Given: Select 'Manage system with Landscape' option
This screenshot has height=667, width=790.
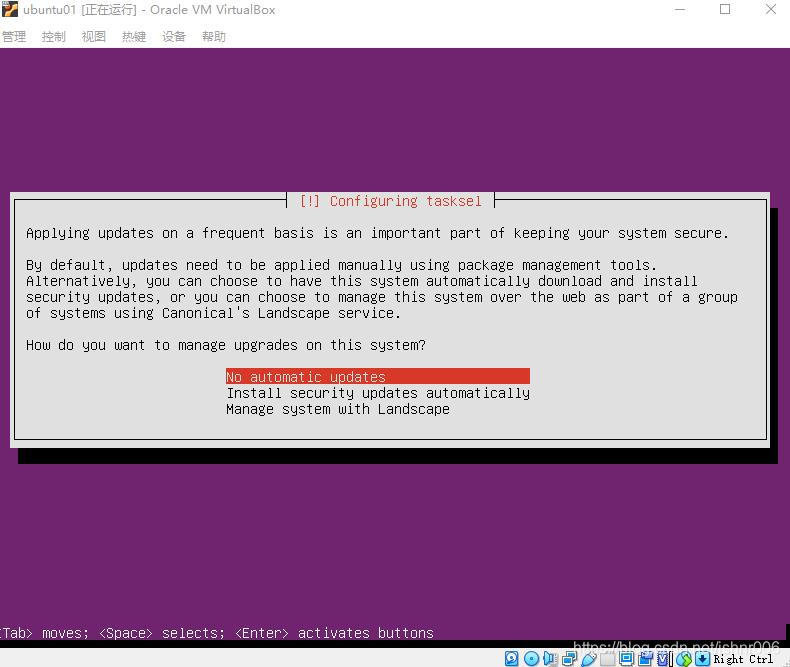Looking at the screenshot, I should [338, 409].
